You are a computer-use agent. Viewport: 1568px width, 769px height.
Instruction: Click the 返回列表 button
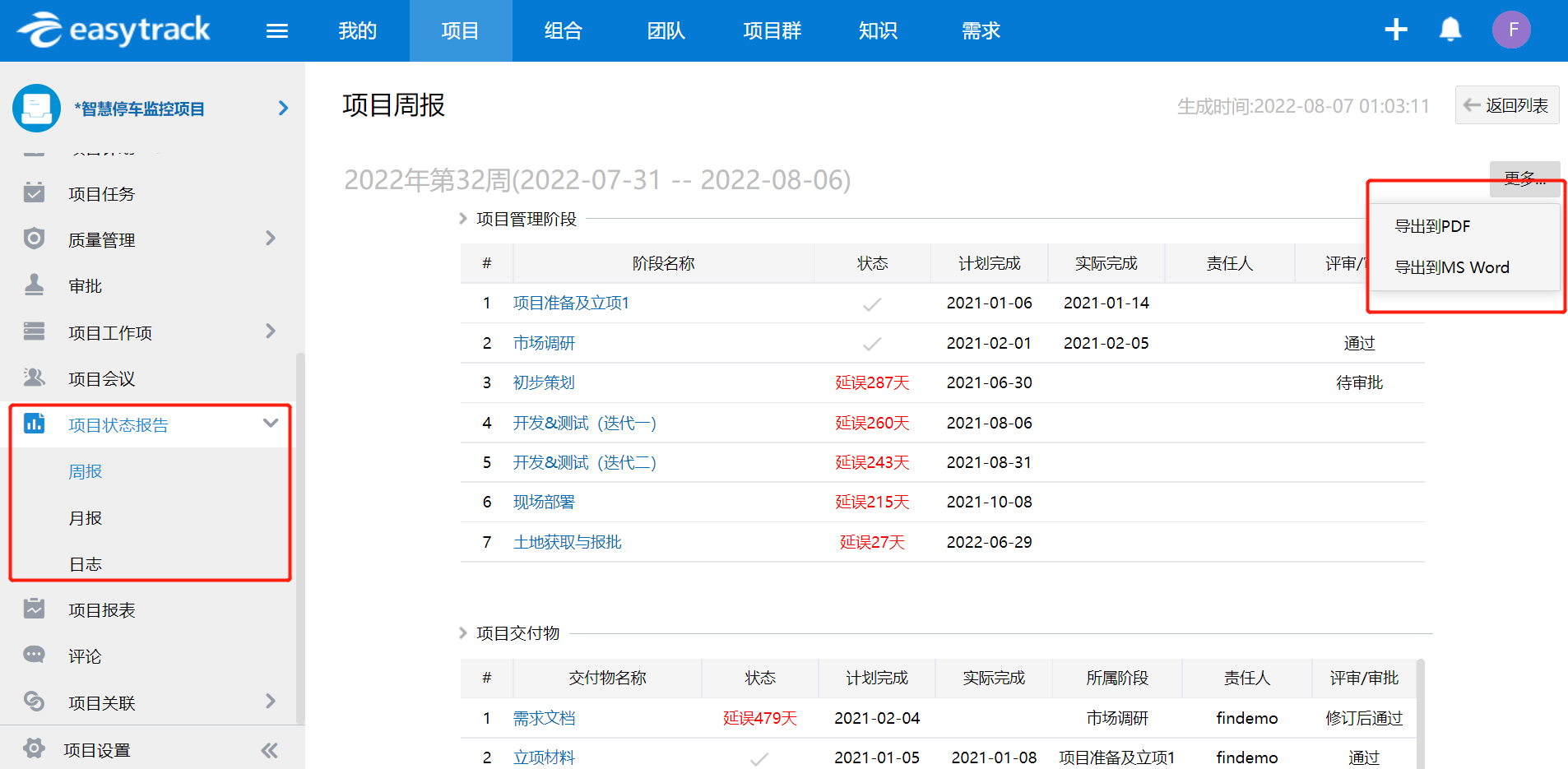click(x=1506, y=105)
